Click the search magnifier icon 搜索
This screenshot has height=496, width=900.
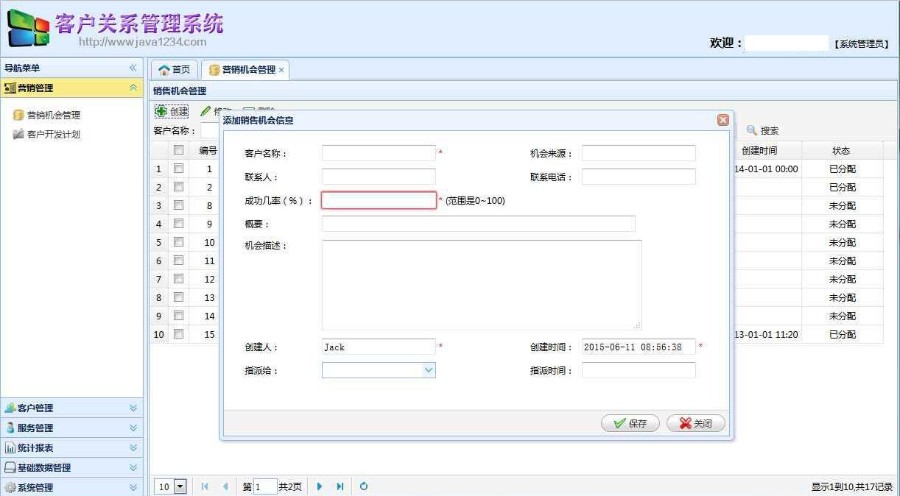tap(753, 131)
